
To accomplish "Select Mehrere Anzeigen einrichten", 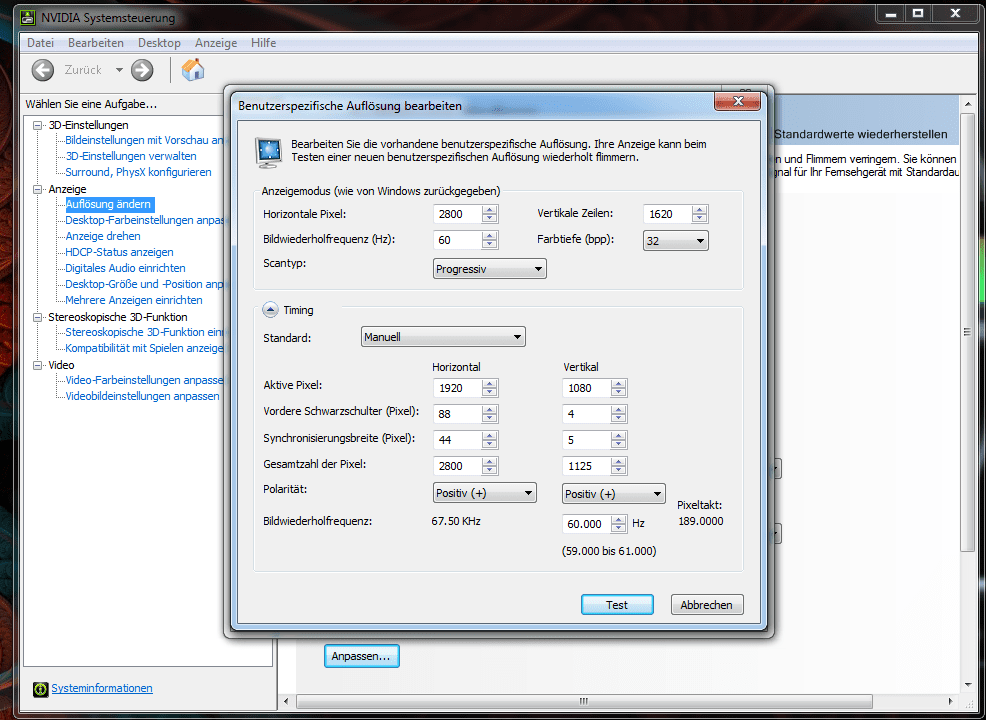I will (x=134, y=300).
